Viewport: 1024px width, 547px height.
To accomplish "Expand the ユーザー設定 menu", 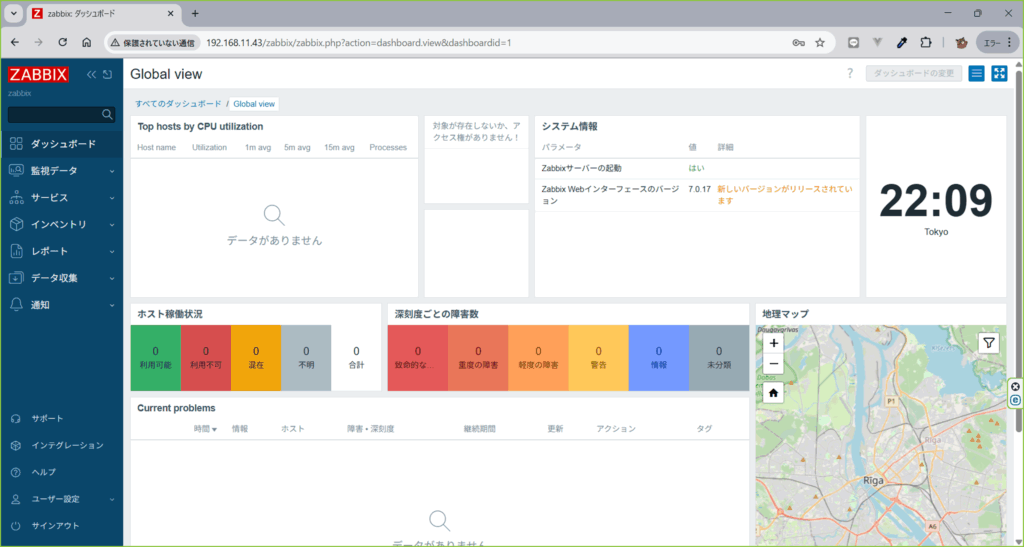I will pyautogui.click(x=62, y=499).
